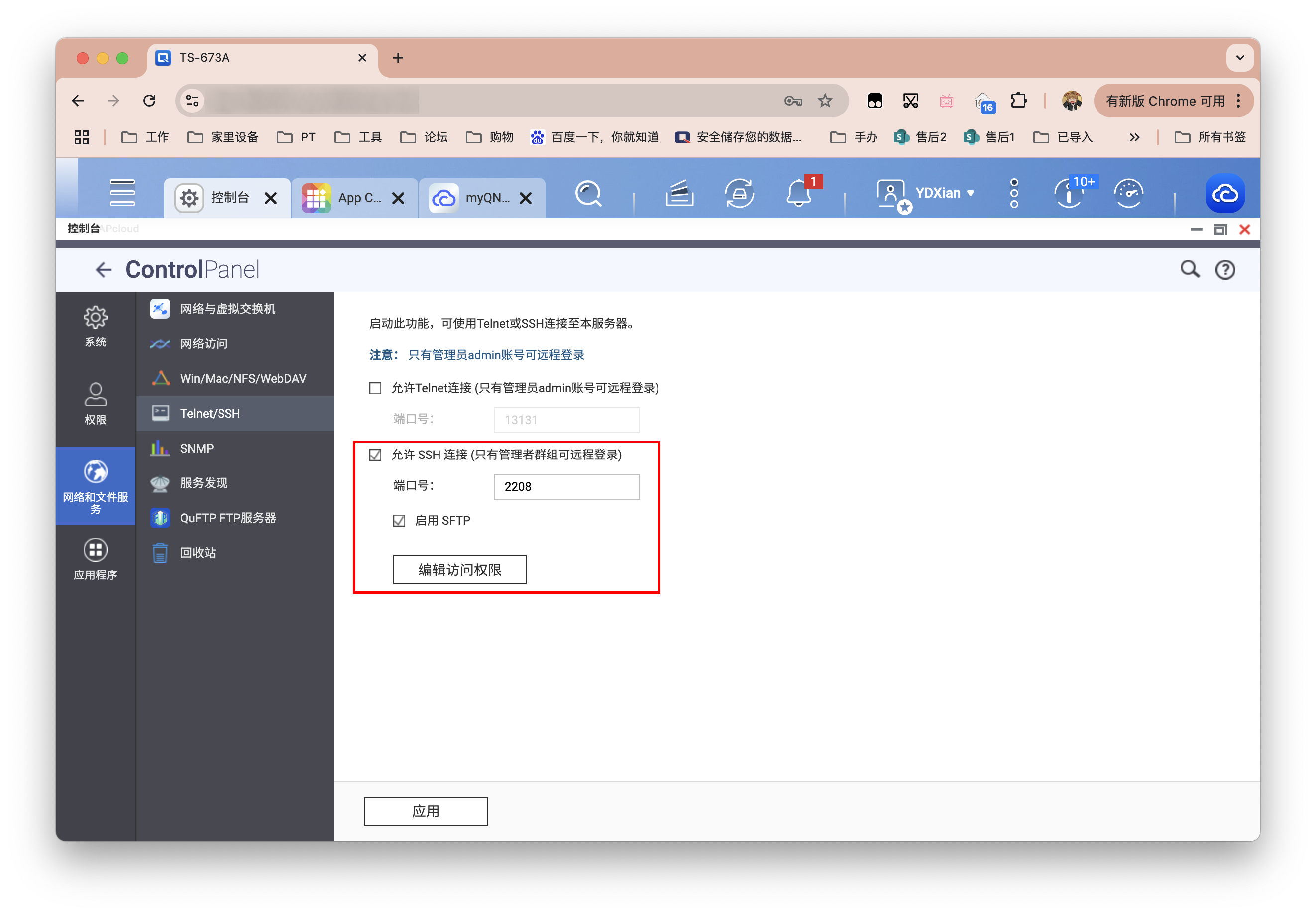Screen dimensions: 1316x915
Task: Open 所有书签 folder
Action: pyautogui.click(x=1210, y=137)
